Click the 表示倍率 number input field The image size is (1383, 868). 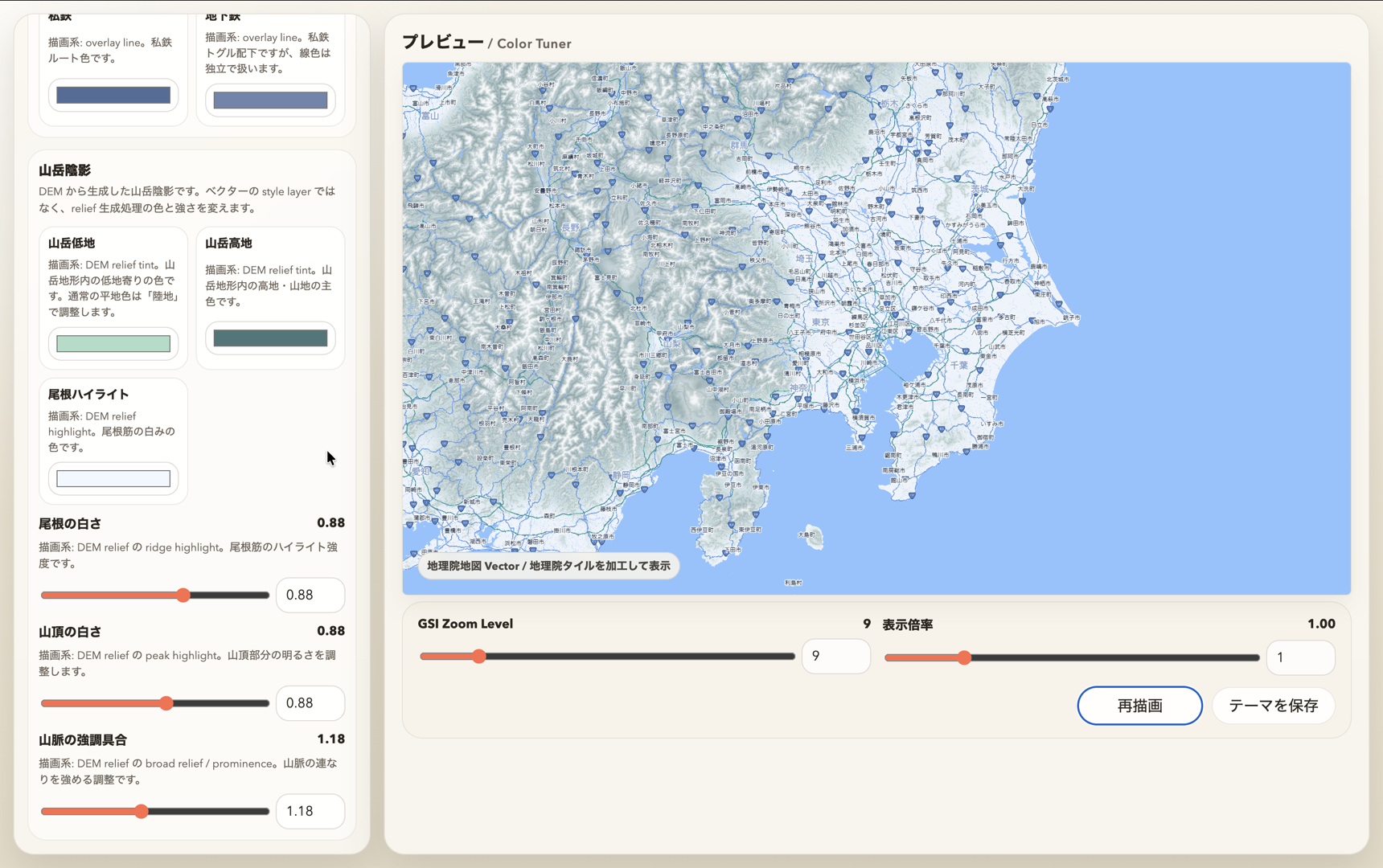coord(1299,657)
